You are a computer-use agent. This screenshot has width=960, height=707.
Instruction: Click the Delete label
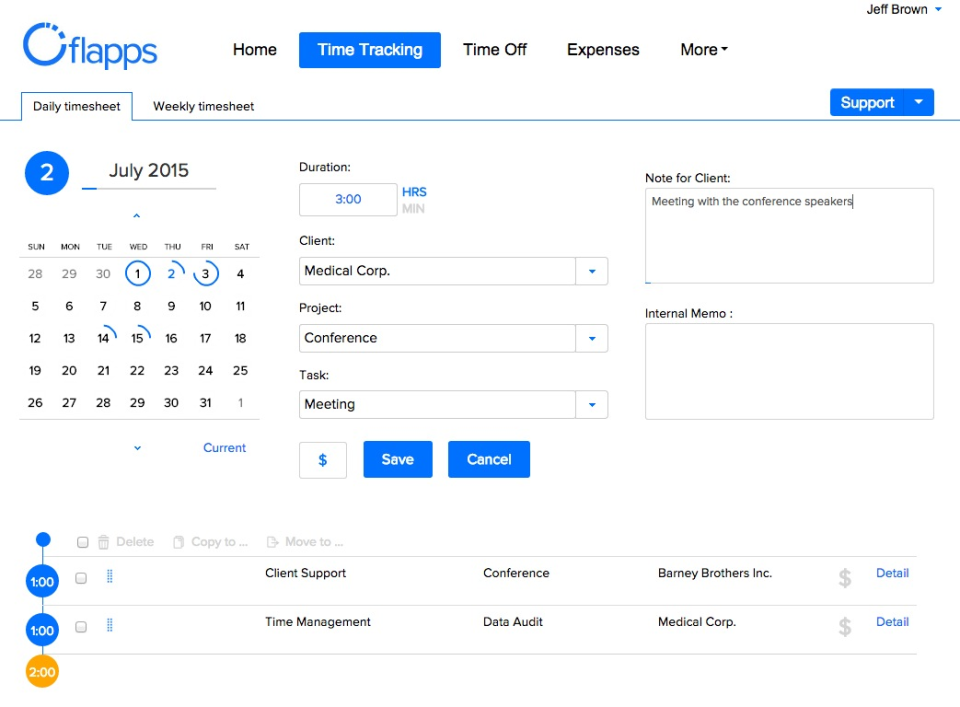pos(135,542)
